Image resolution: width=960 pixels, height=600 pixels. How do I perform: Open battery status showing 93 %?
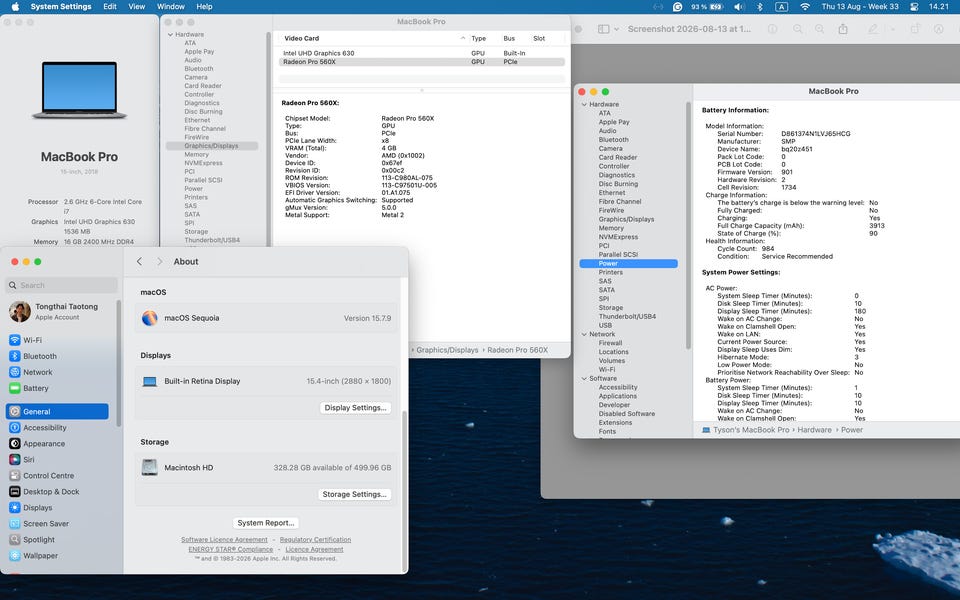pyautogui.click(x=707, y=7)
